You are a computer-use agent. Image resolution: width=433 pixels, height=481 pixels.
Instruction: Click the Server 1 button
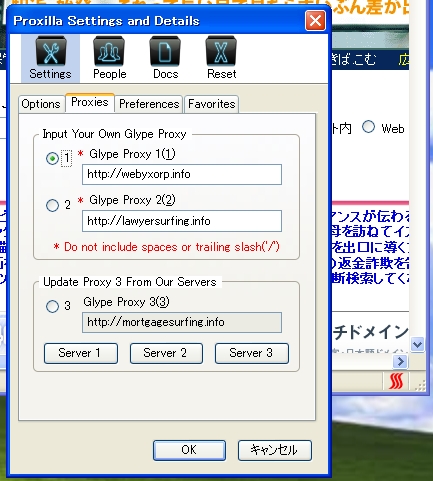pos(81,353)
